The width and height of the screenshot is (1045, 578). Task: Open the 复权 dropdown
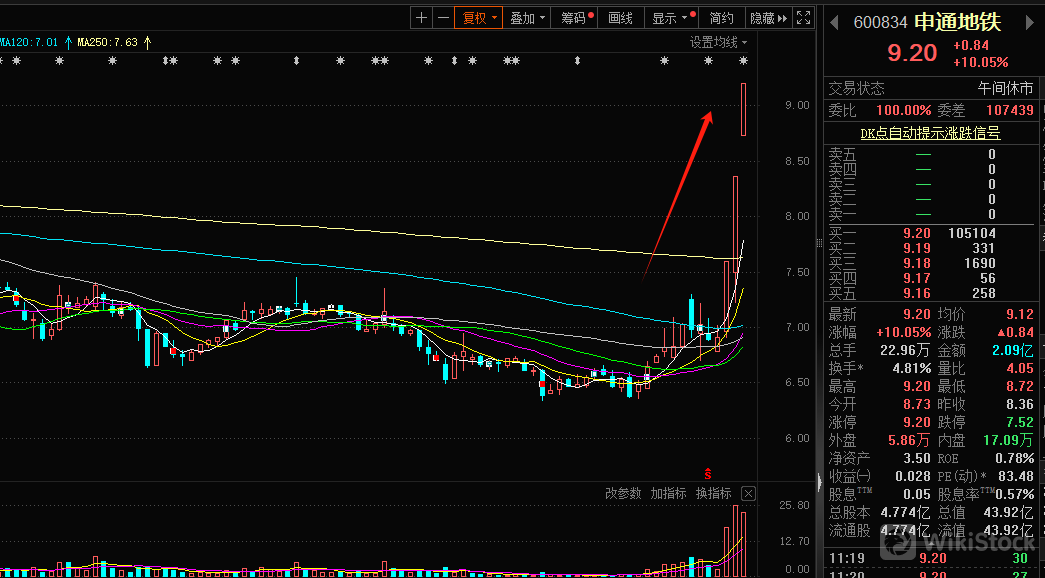[478, 18]
